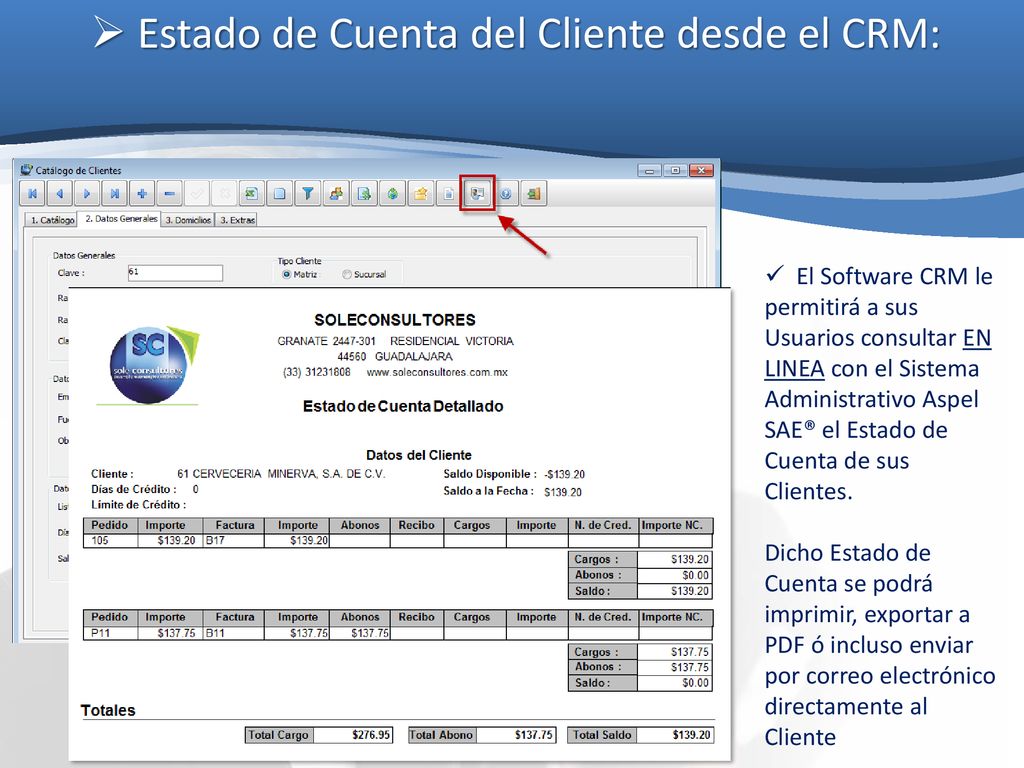Exit catalog with the door icon
The image size is (1024, 768).
(x=534, y=193)
